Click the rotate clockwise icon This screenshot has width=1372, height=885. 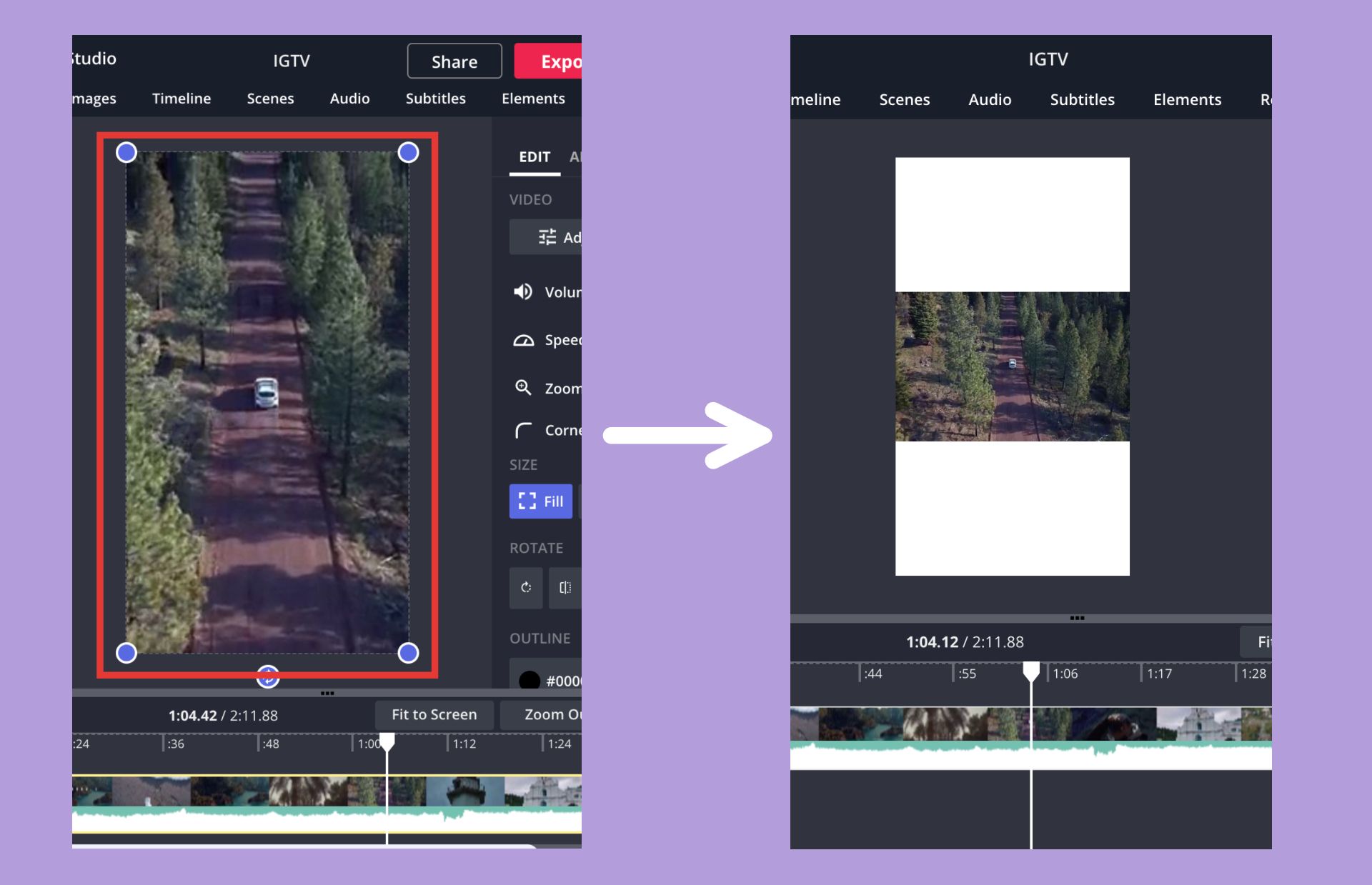pyautogui.click(x=526, y=587)
